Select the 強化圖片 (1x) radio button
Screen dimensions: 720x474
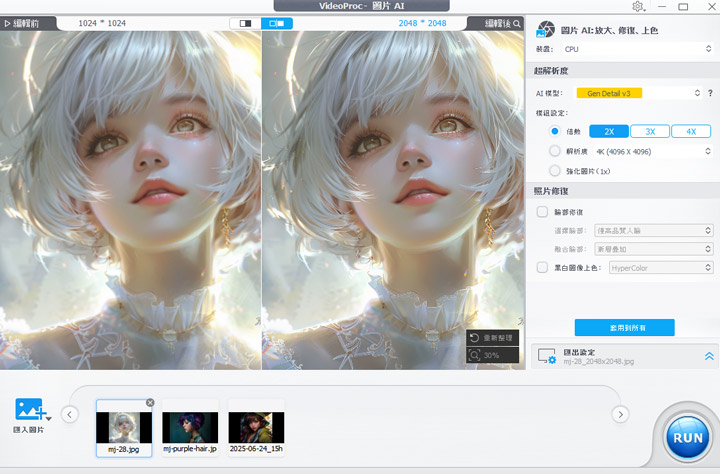555,171
